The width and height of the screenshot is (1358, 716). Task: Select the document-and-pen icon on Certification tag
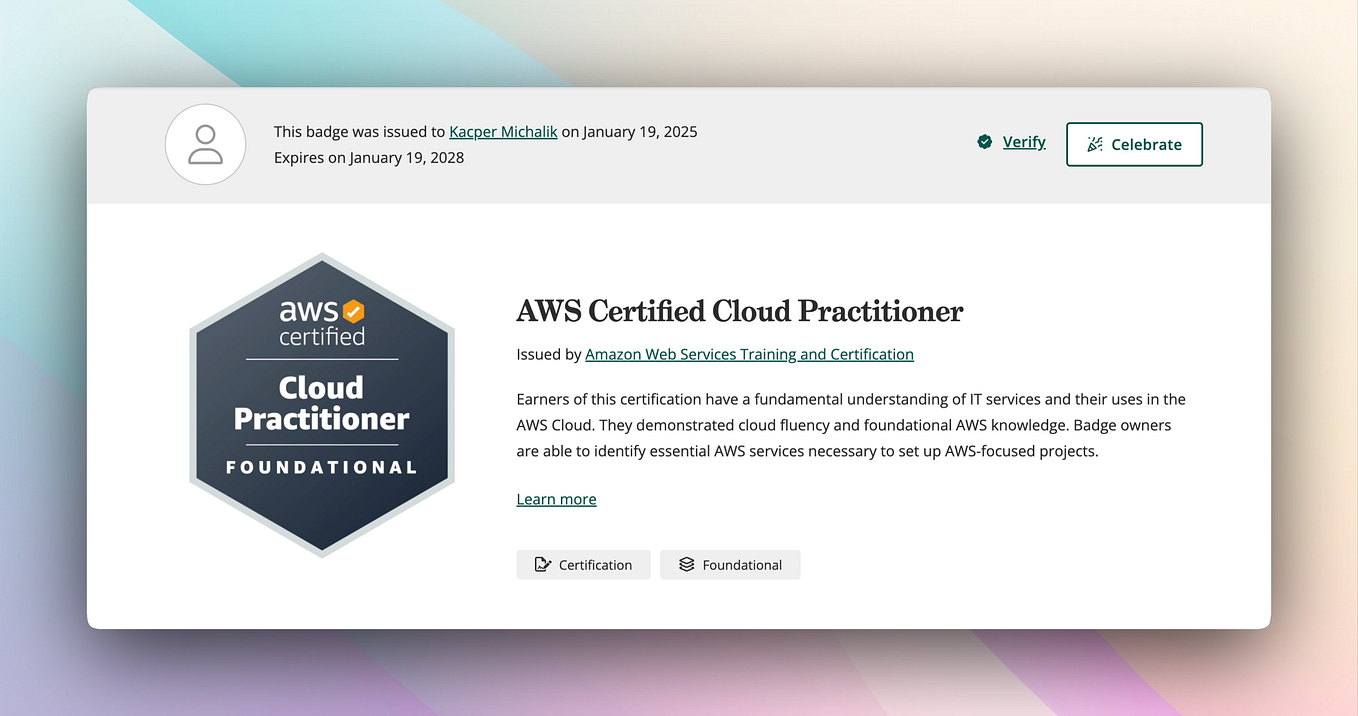[541, 564]
